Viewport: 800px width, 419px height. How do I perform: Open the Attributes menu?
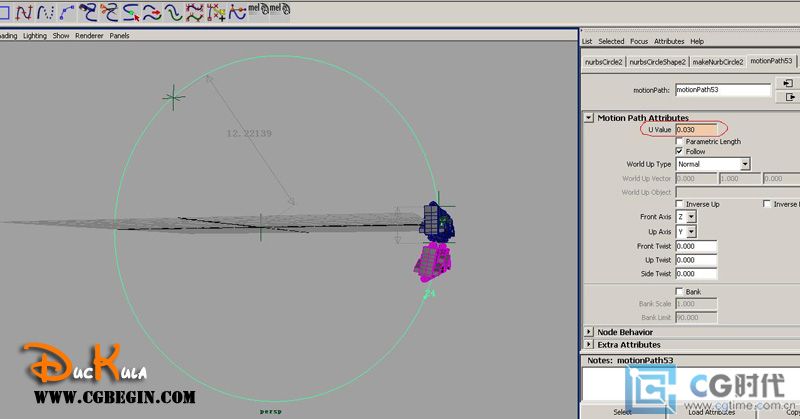click(669, 41)
